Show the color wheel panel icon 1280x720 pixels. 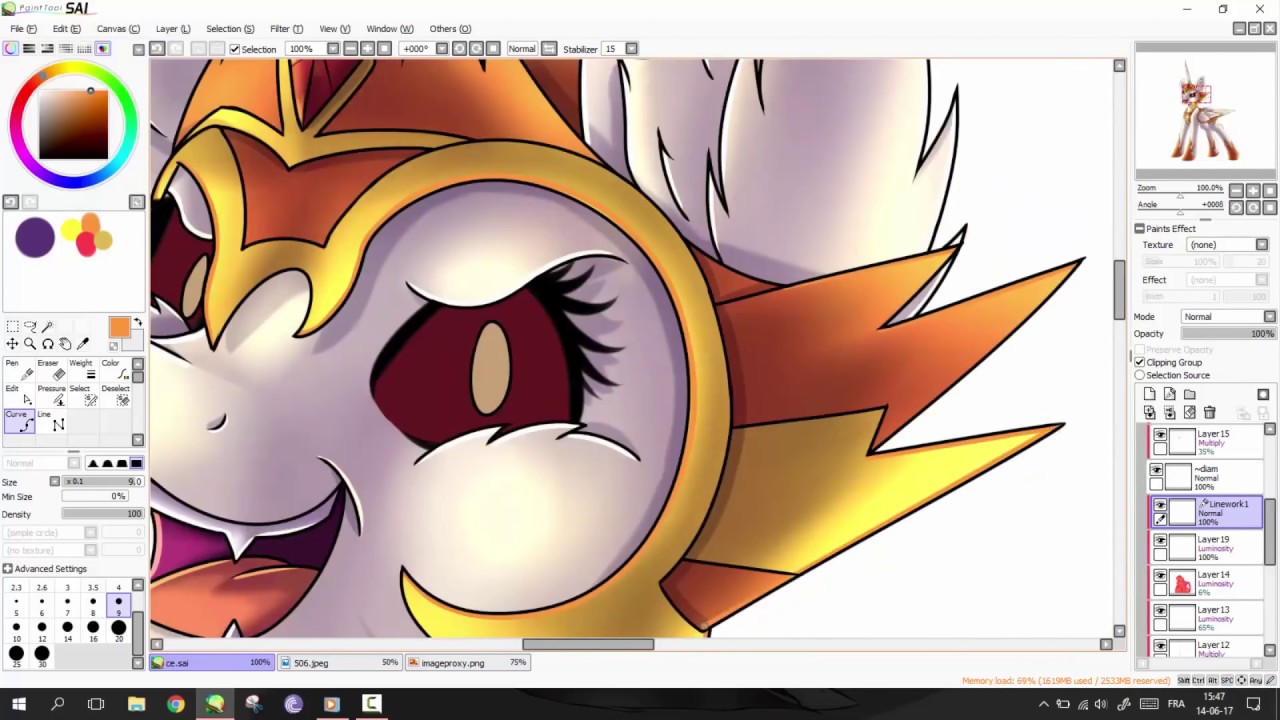(x=11, y=48)
